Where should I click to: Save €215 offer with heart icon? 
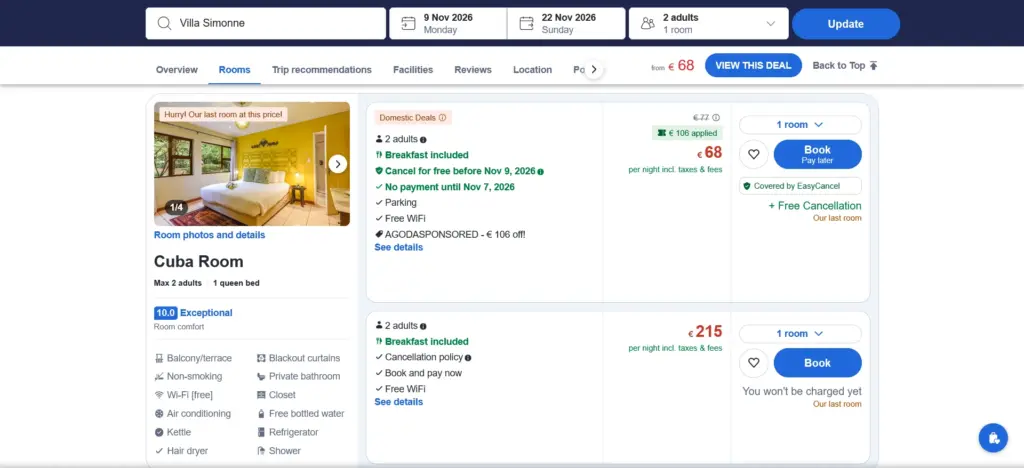click(x=754, y=363)
